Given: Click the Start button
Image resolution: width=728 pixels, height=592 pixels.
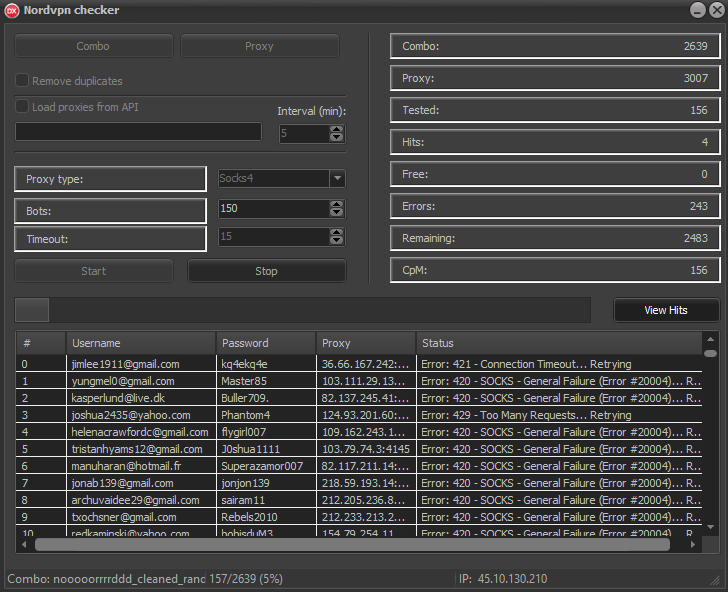Looking at the screenshot, I should (93, 271).
